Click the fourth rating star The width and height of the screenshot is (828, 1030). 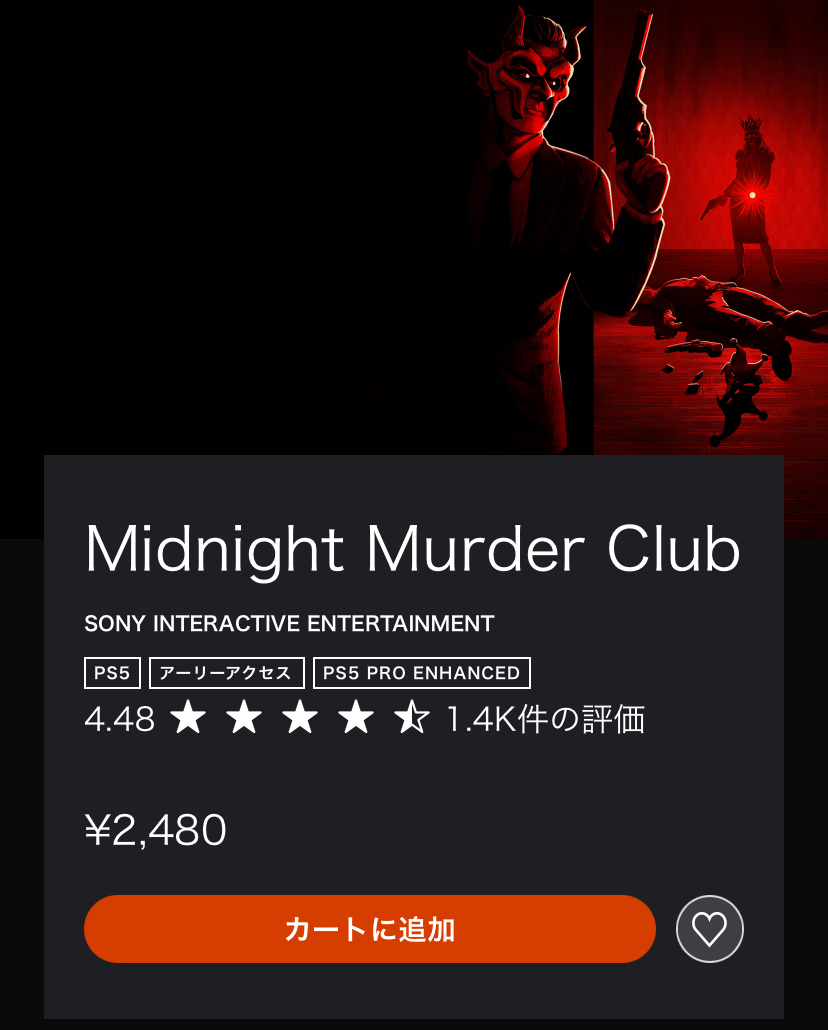click(x=356, y=717)
